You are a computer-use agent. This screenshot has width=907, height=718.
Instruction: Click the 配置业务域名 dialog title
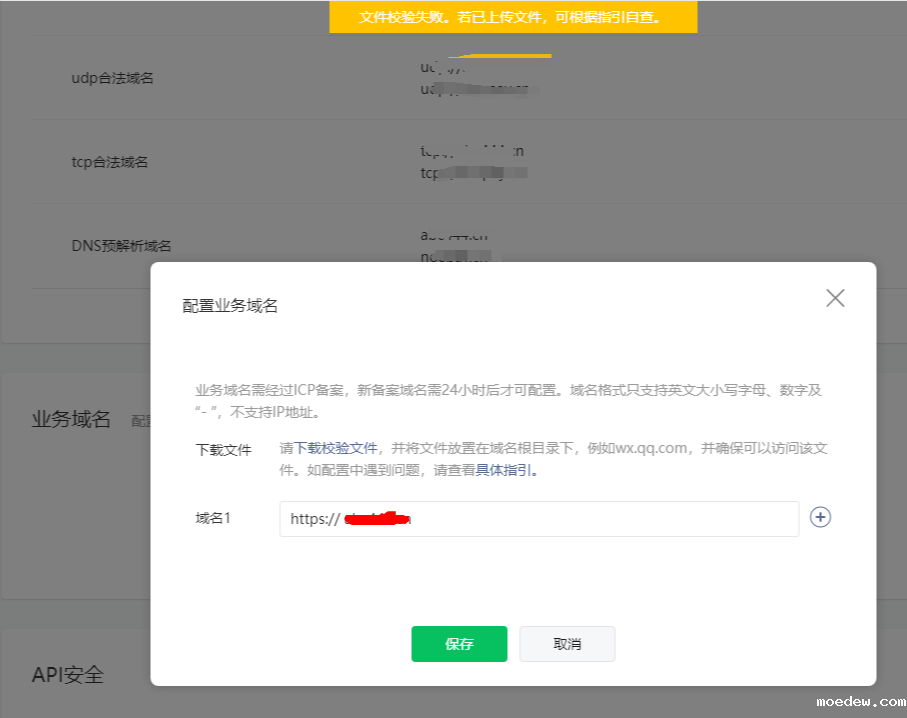pyautogui.click(x=230, y=306)
